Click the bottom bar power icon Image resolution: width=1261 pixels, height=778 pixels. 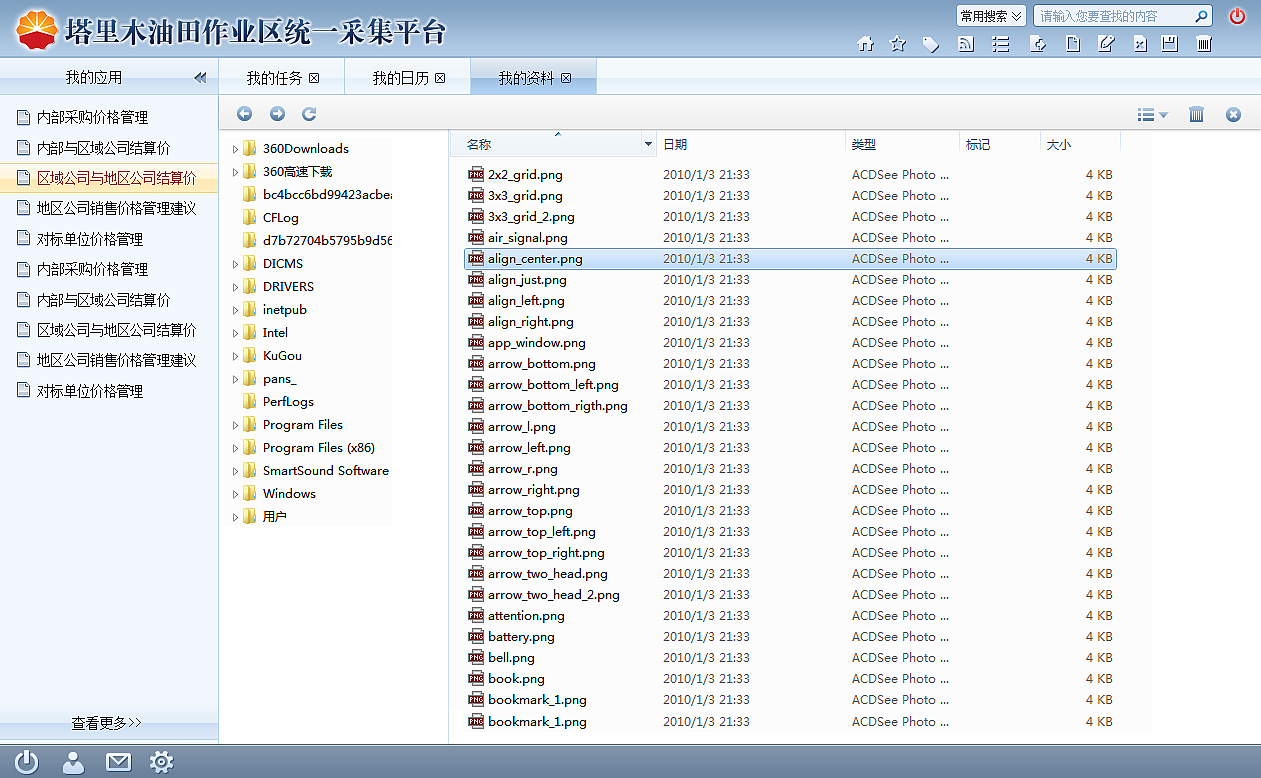[26, 762]
